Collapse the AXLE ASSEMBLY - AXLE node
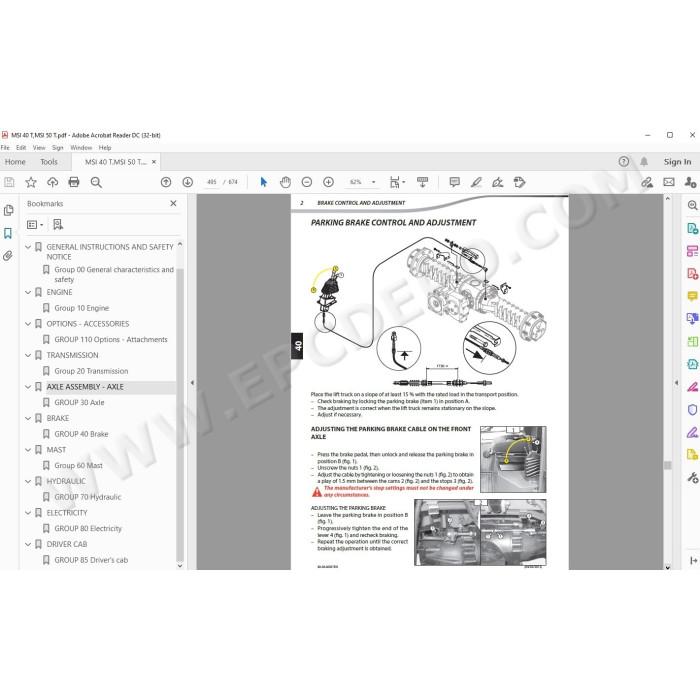The image size is (700, 700). click(x=28, y=387)
